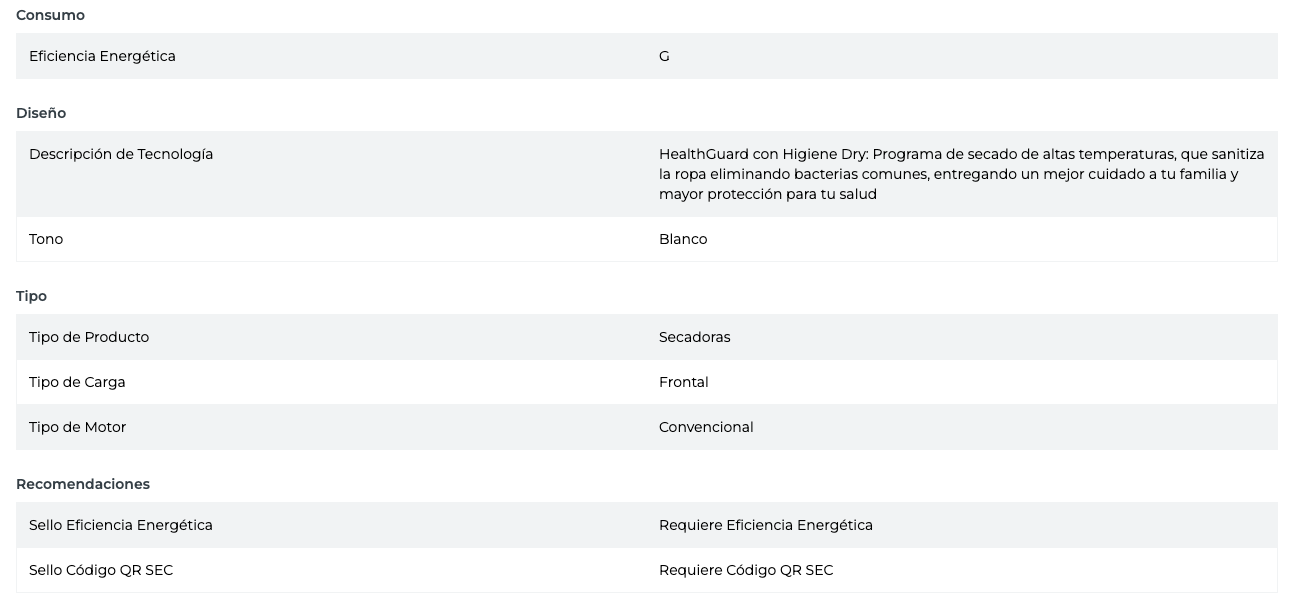Click the Tono row label
The width and height of the screenshot is (1294, 598).
click(46, 239)
